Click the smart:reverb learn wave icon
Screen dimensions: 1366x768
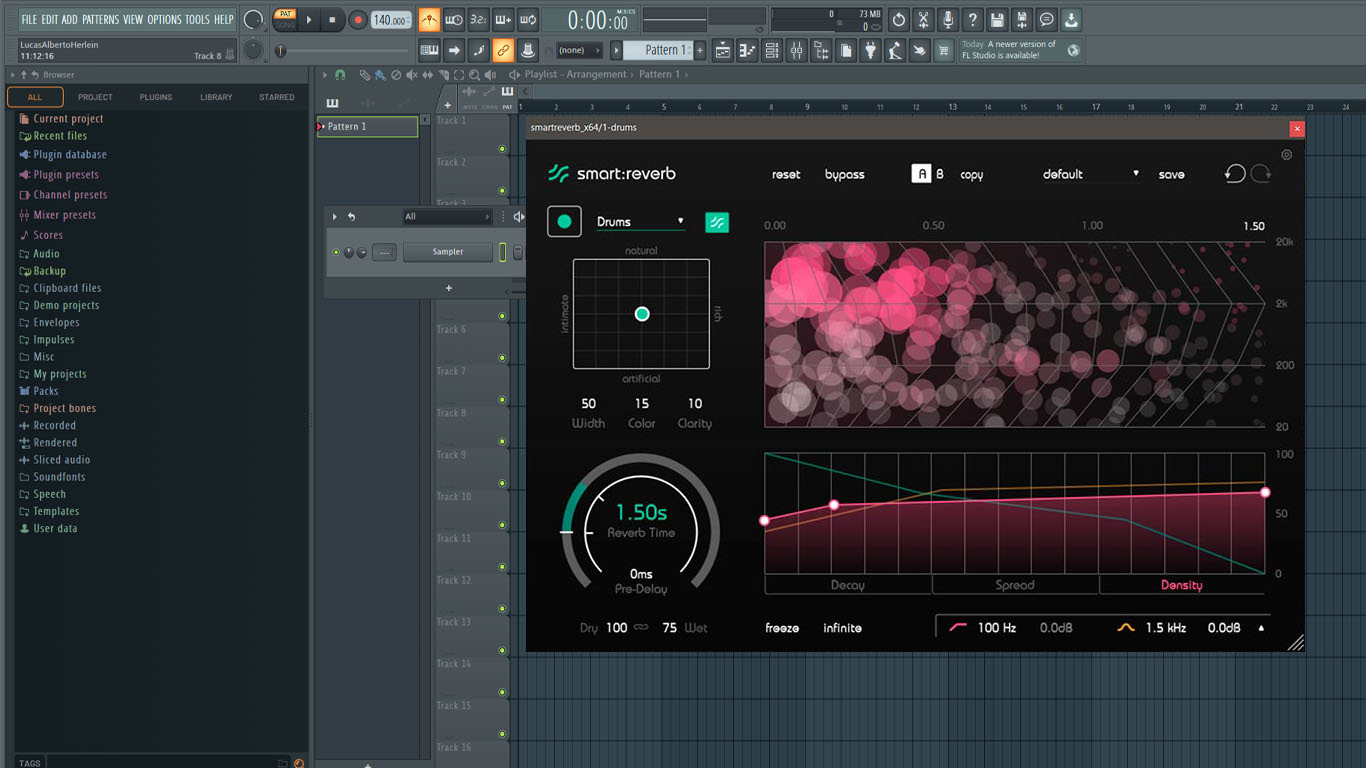pos(717,222)
